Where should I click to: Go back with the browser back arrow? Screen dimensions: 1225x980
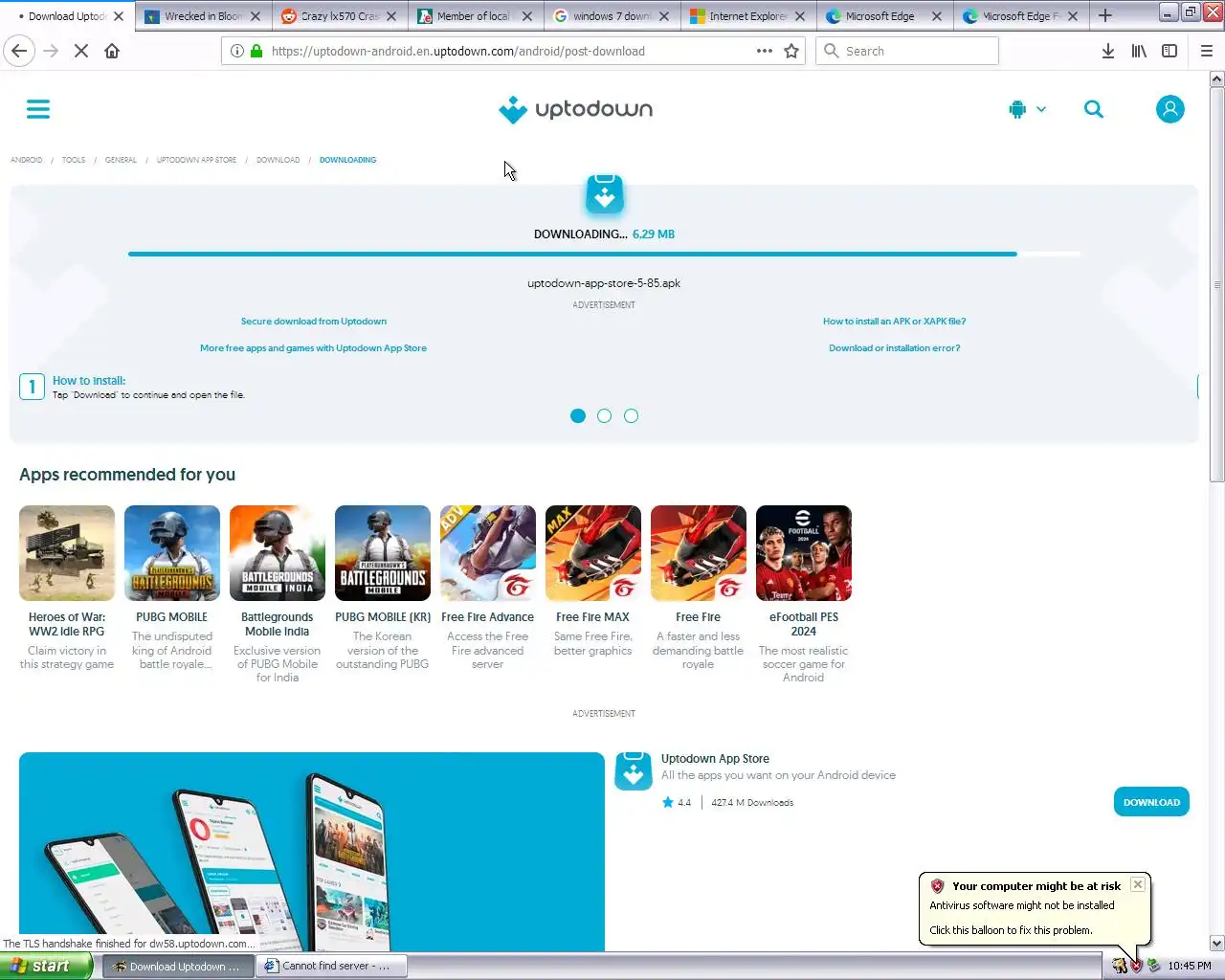19,51
